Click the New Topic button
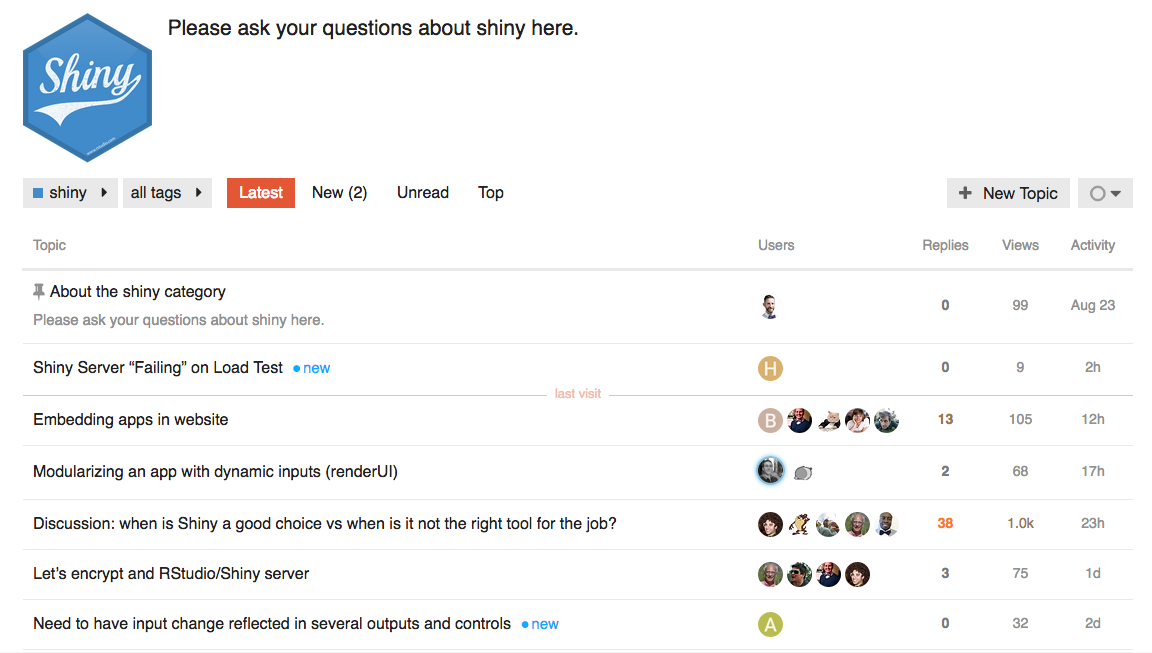 (1008, 193)
